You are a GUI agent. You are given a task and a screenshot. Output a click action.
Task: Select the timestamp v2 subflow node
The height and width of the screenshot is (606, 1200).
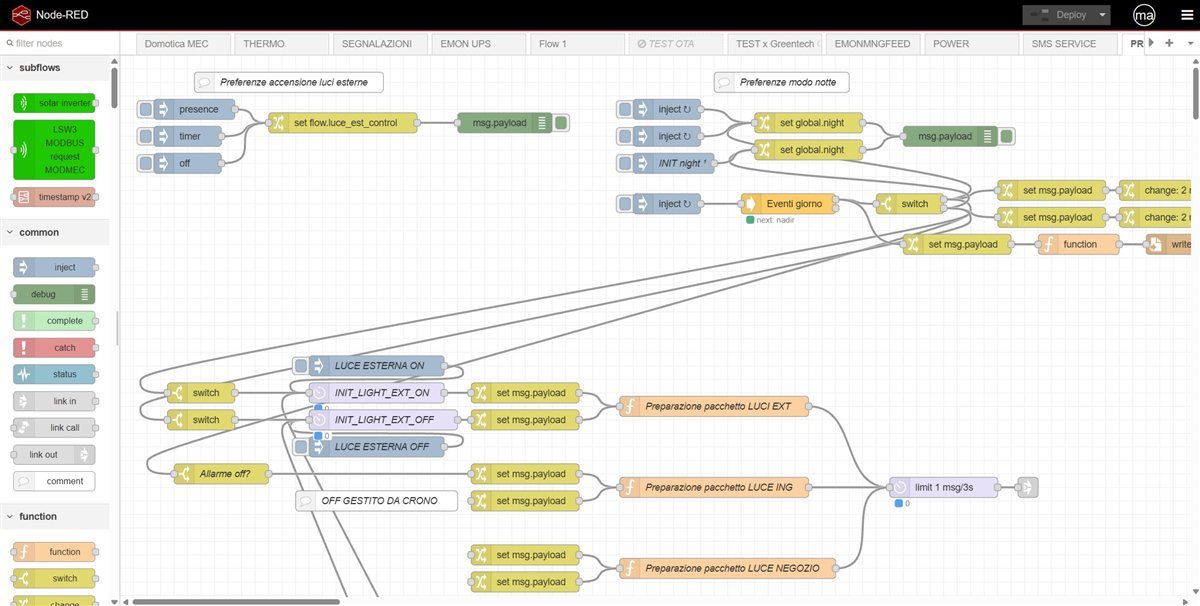point(55,196)
